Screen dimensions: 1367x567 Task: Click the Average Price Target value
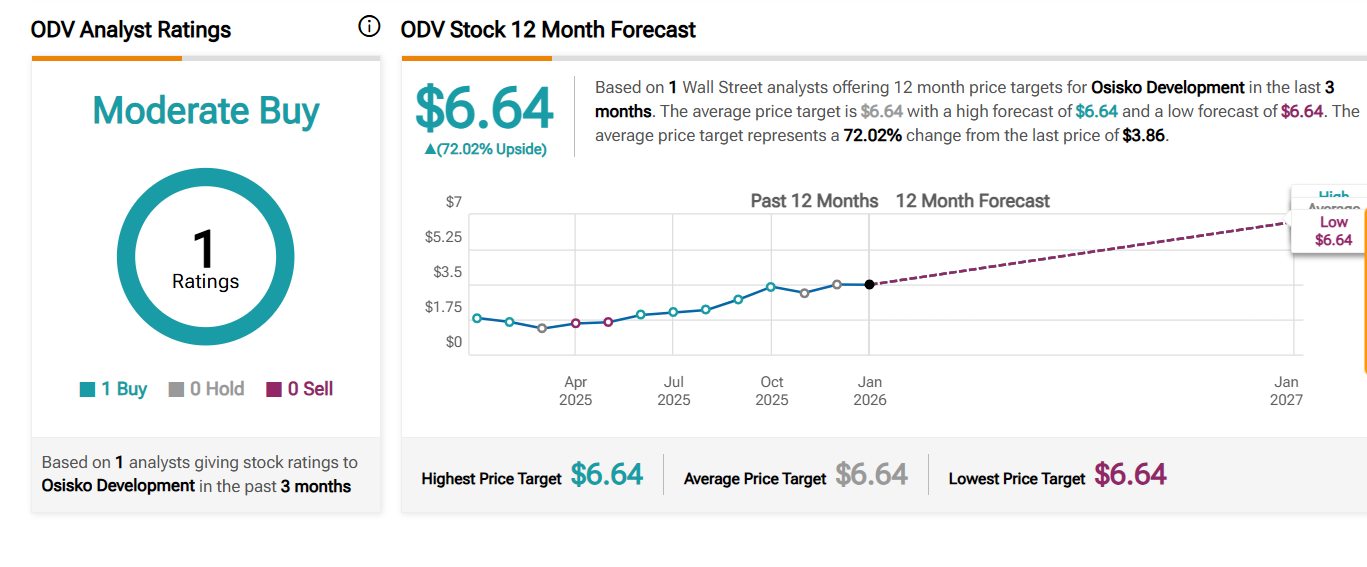871,475
